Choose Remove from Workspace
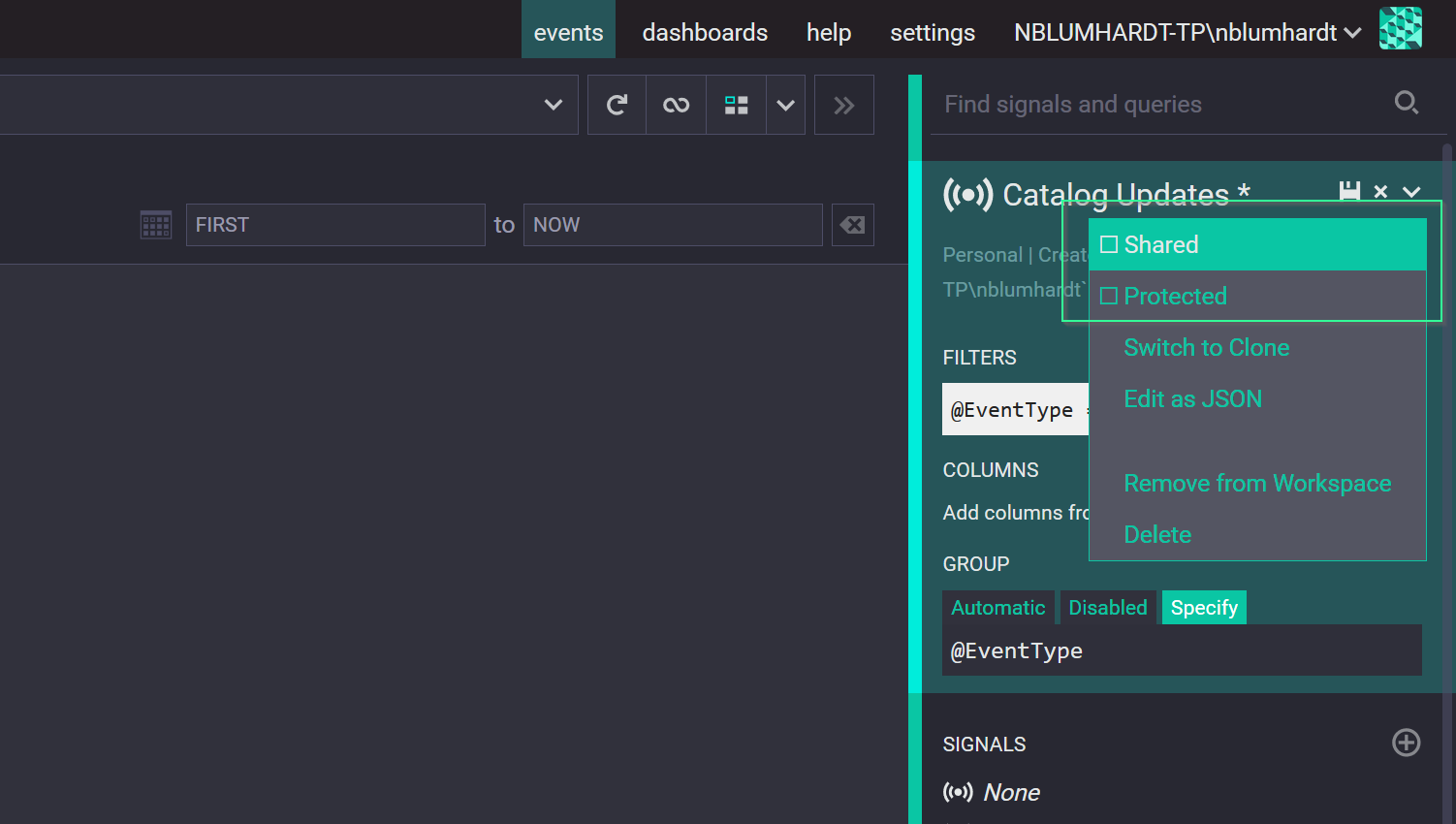1456x824 pixels. (1257, 483)
